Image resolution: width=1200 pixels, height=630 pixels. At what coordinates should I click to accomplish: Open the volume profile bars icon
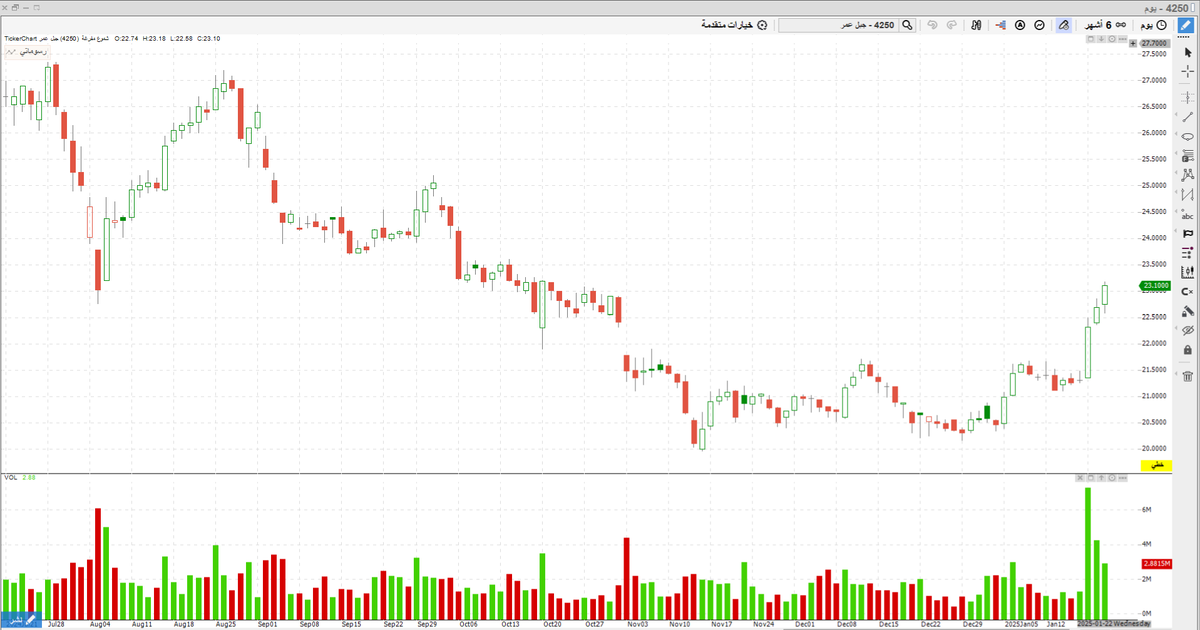click(x=1001, y=25)
